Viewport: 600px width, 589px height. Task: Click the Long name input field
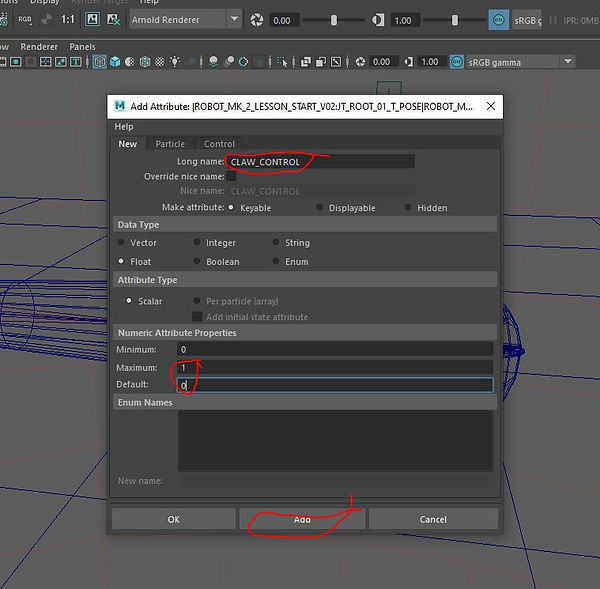tap(320, 162)
